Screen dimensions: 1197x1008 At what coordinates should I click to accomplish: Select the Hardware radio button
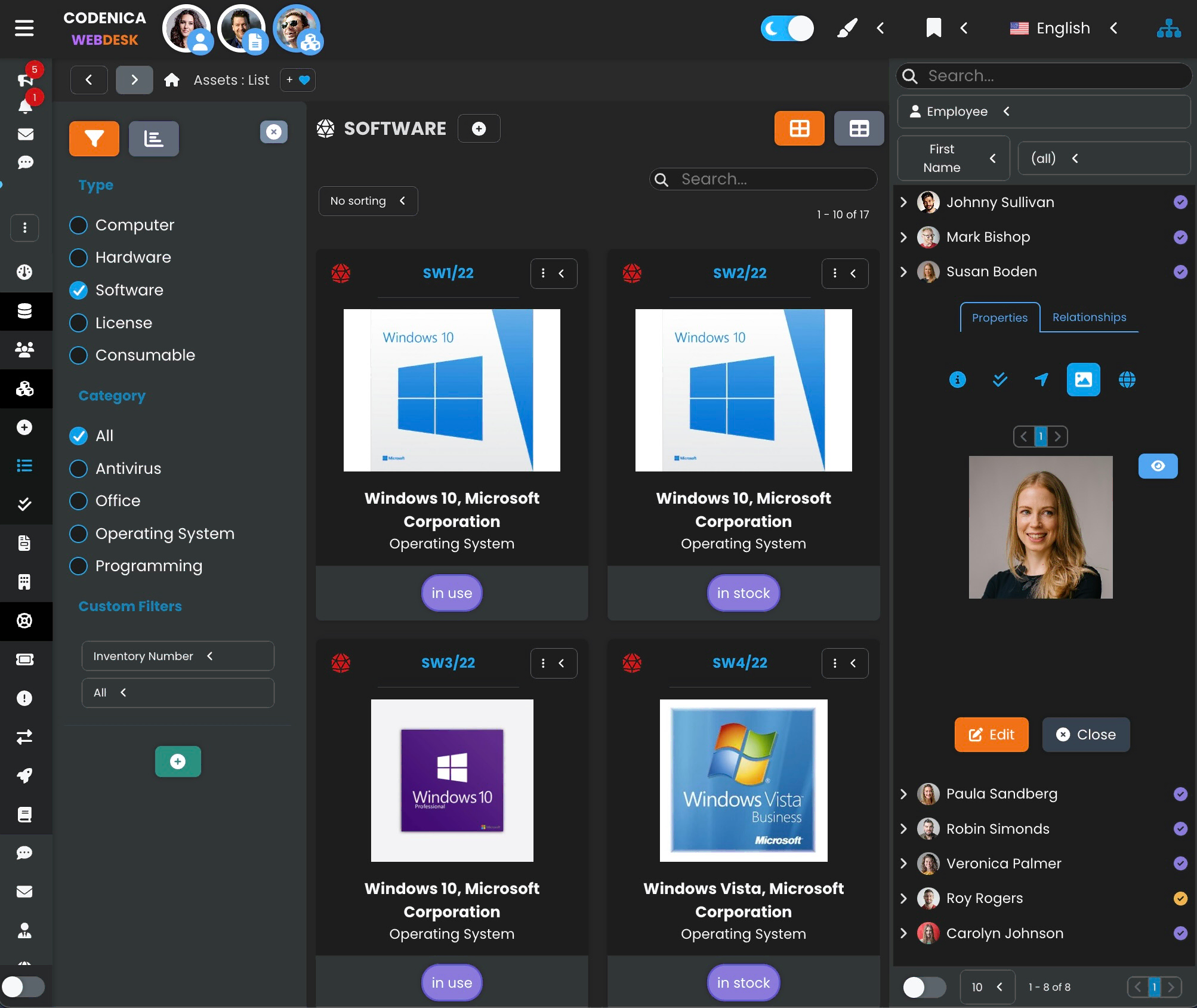pyautogui.click(x=78, y=257)
